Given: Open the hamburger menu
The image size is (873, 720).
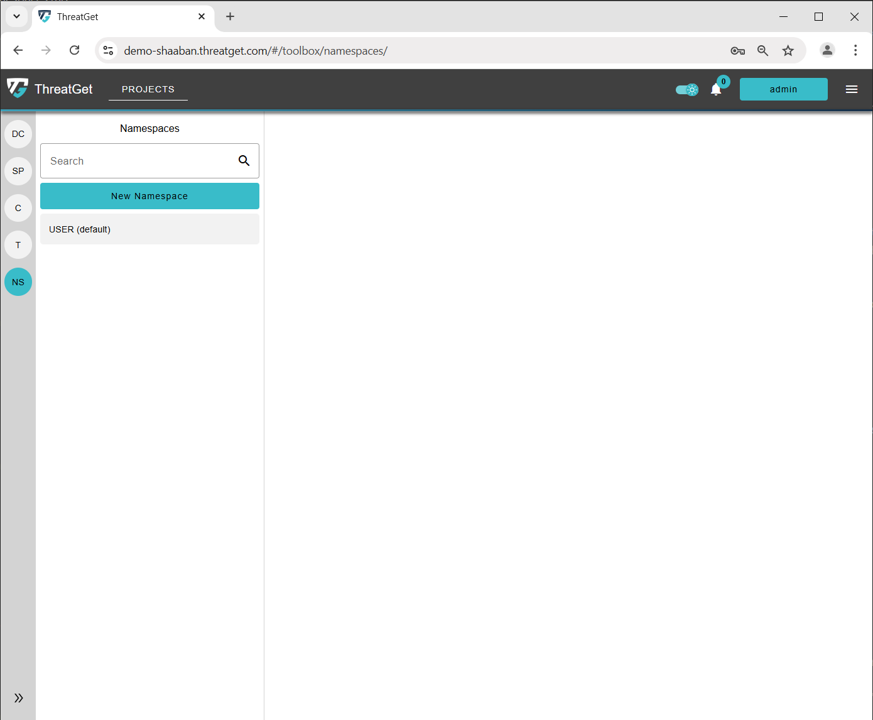Looking at the screenshot, I should coord(852,89).
